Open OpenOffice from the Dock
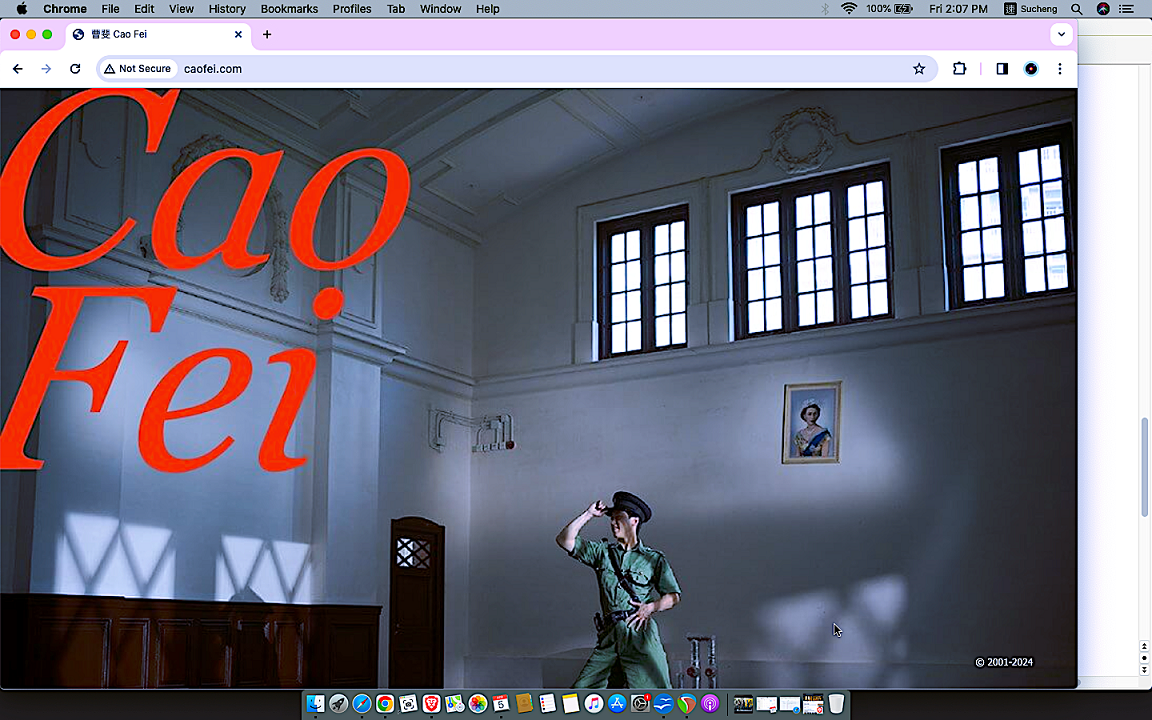Screen dimensions: 1152x720 [663, 704]
